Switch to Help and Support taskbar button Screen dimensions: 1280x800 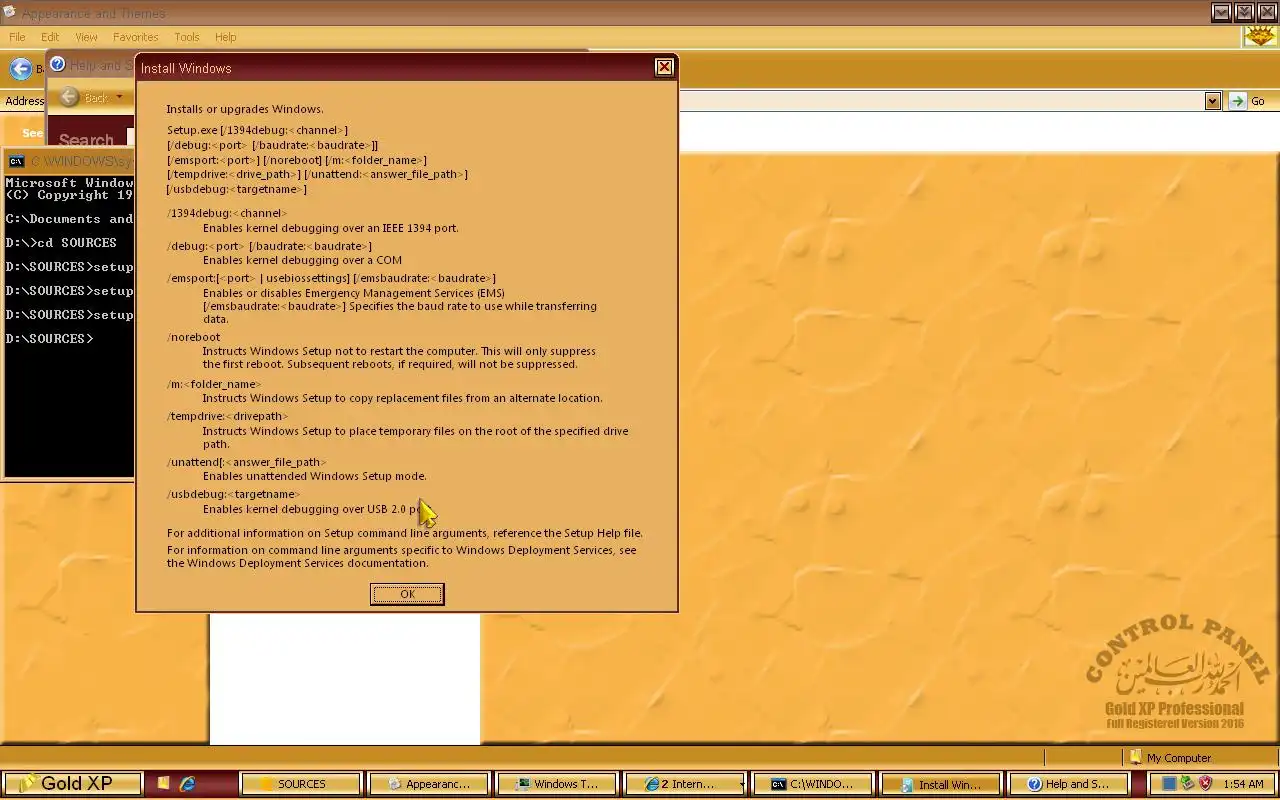tap(1068, 784)
